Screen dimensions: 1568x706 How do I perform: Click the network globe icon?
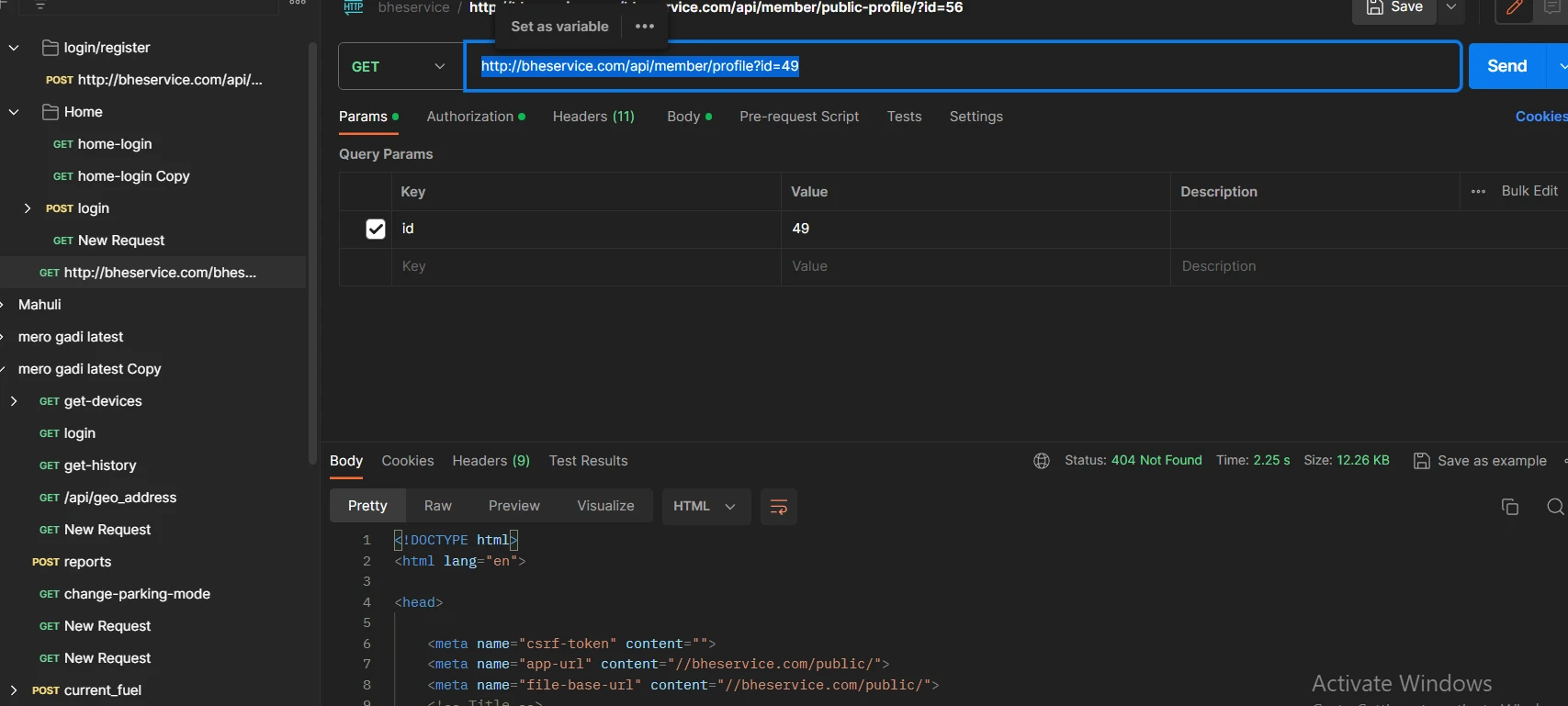(1042, 461)
